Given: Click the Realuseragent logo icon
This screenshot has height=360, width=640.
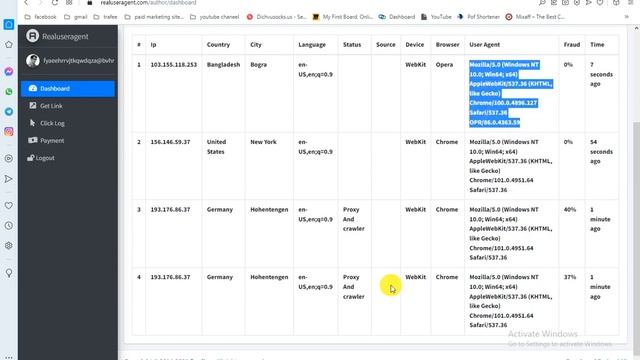Looking at the screenshot, I should click(32, 36).
